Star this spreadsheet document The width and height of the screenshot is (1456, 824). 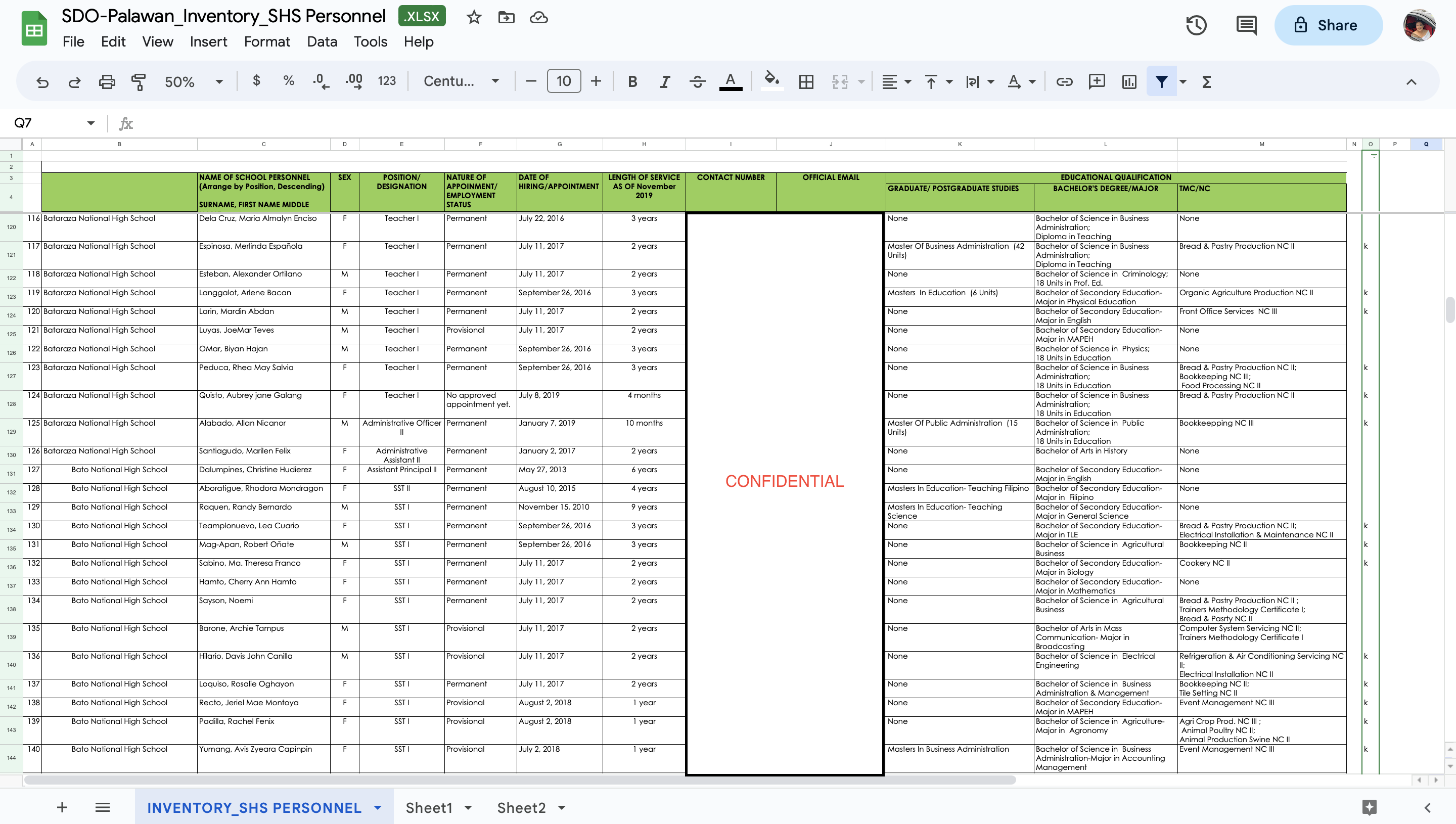coord(474,18)
